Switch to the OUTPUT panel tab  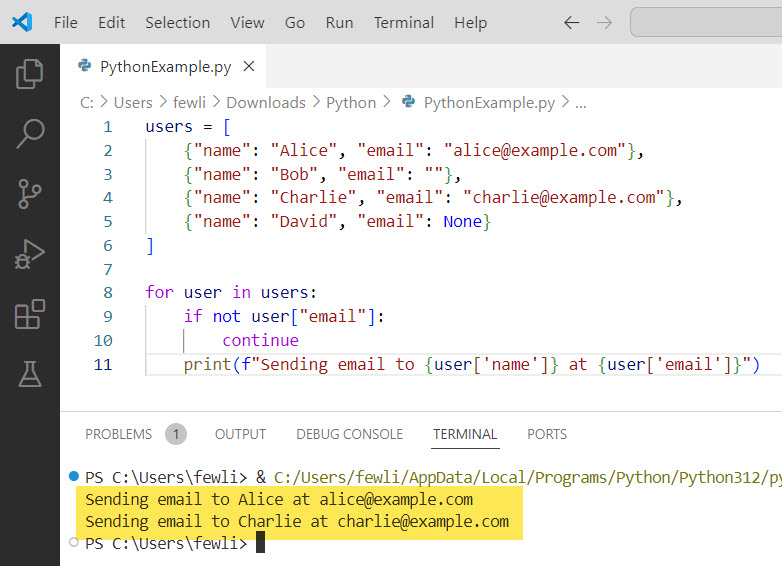[x=240, y=434]
